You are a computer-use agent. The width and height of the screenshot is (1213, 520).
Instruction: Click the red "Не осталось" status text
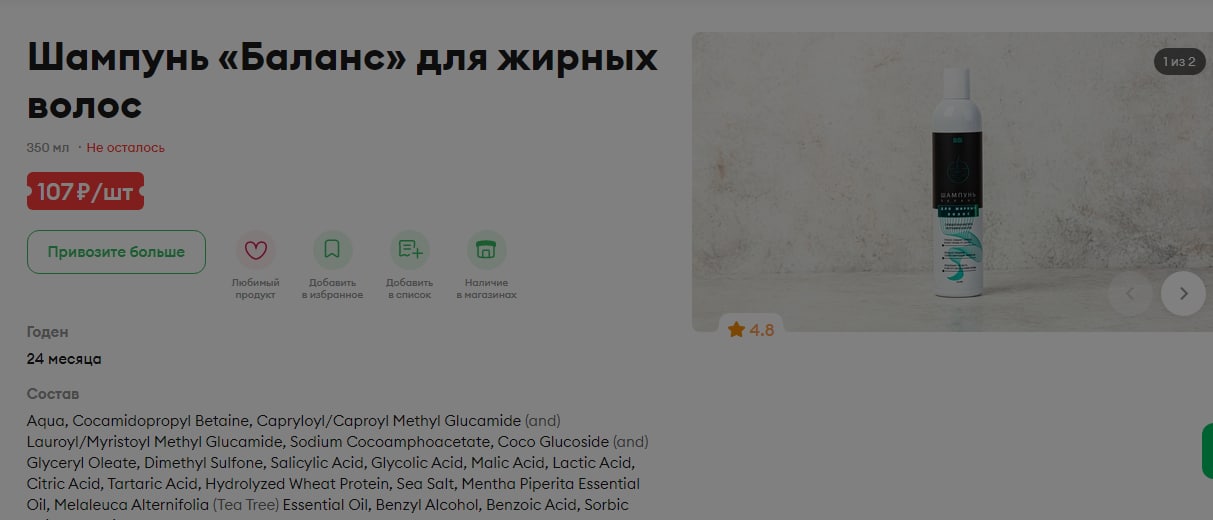pyautogui.click(x=125, y=147)
